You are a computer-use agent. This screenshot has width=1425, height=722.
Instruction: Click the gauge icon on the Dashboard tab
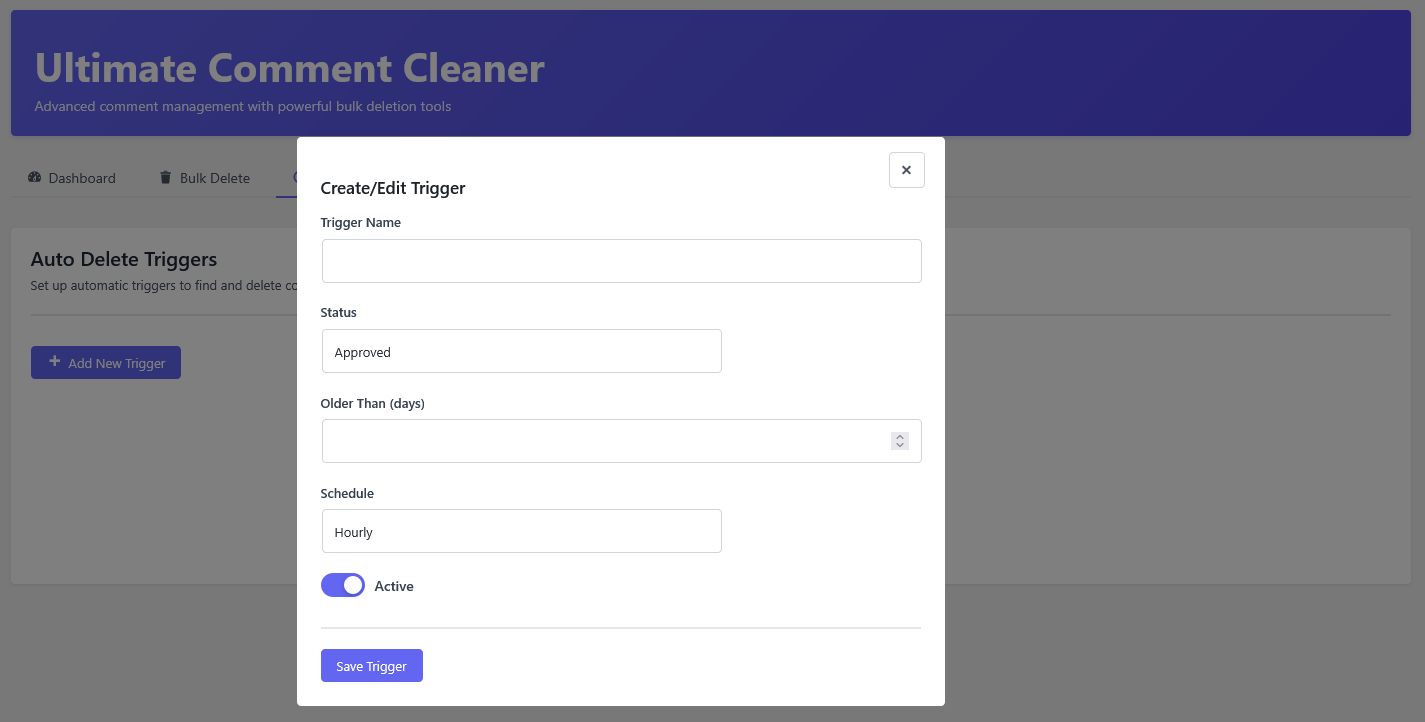click(x=34, y=177)
